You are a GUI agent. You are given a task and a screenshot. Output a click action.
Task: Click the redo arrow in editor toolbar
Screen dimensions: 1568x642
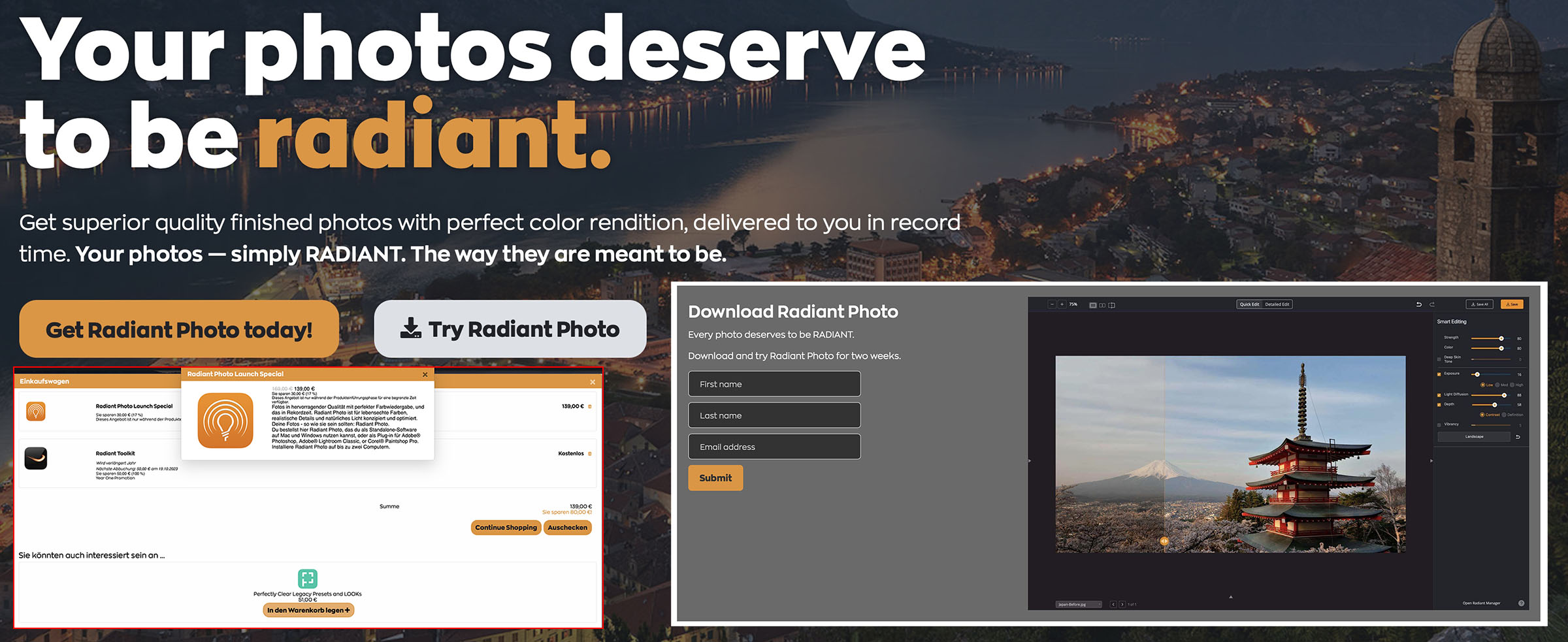[1432, 304]
